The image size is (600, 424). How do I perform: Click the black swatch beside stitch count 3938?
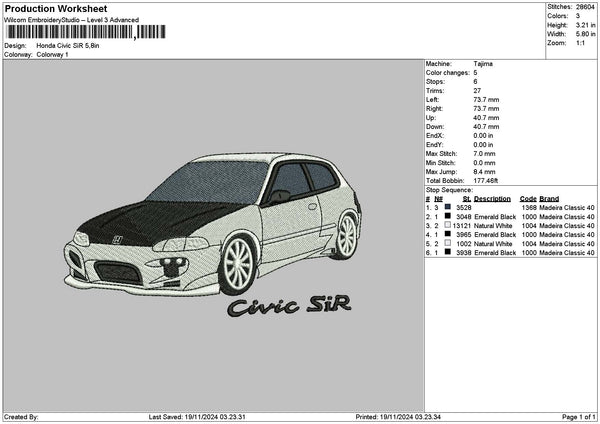(x=447, y=252)
